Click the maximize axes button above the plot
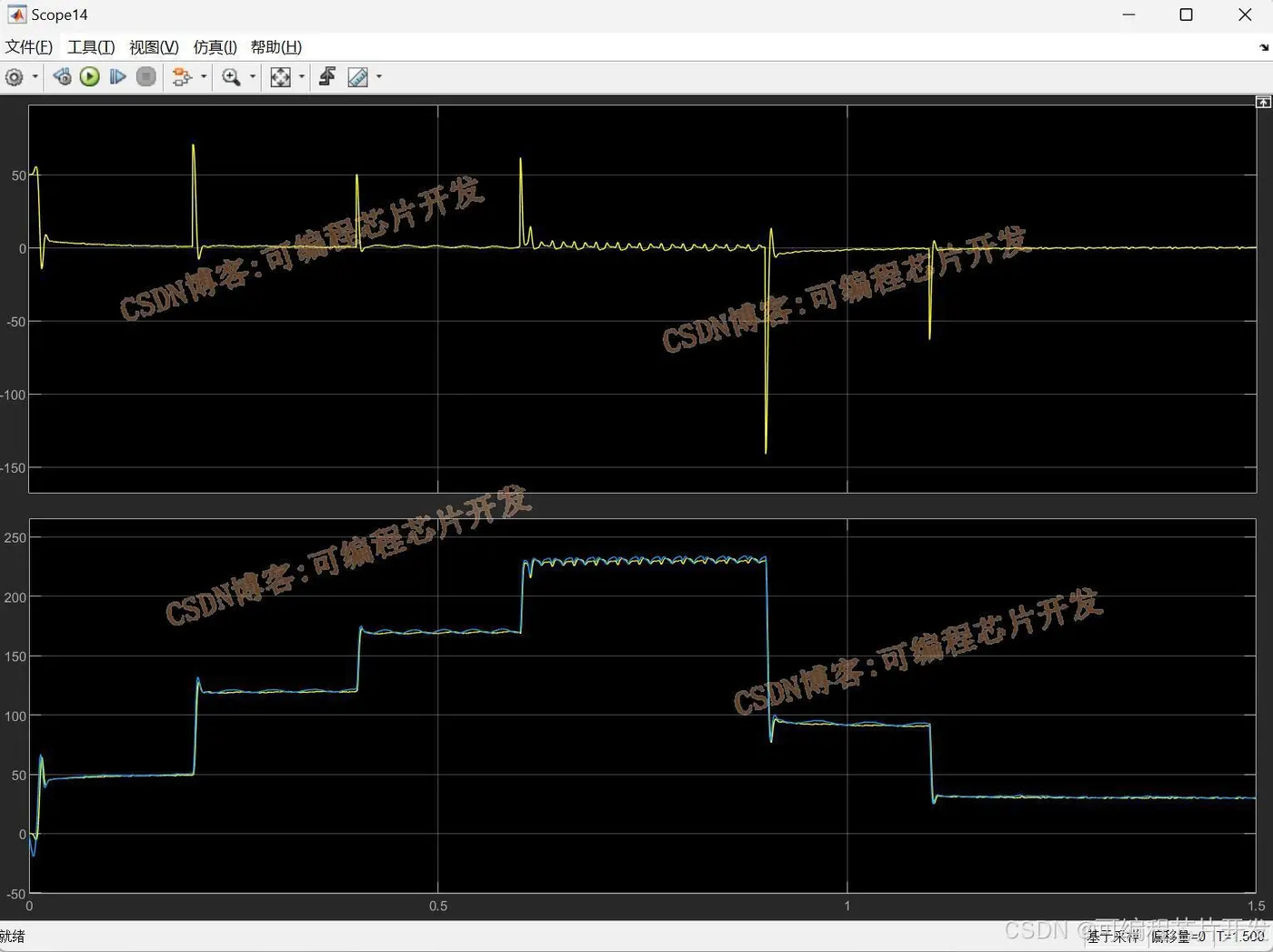This screenshot has height=952, width=1273. (1263, 102)
